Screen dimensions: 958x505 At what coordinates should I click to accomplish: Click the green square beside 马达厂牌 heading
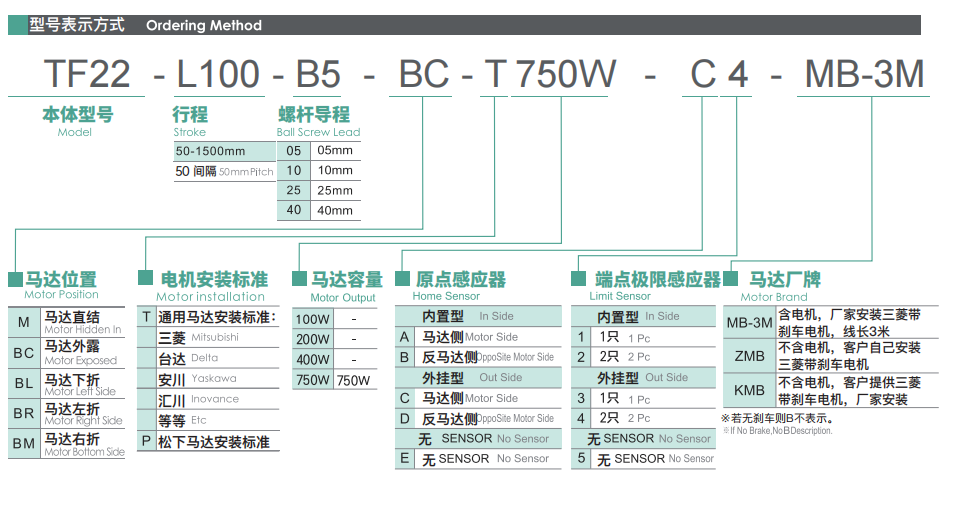730,279
